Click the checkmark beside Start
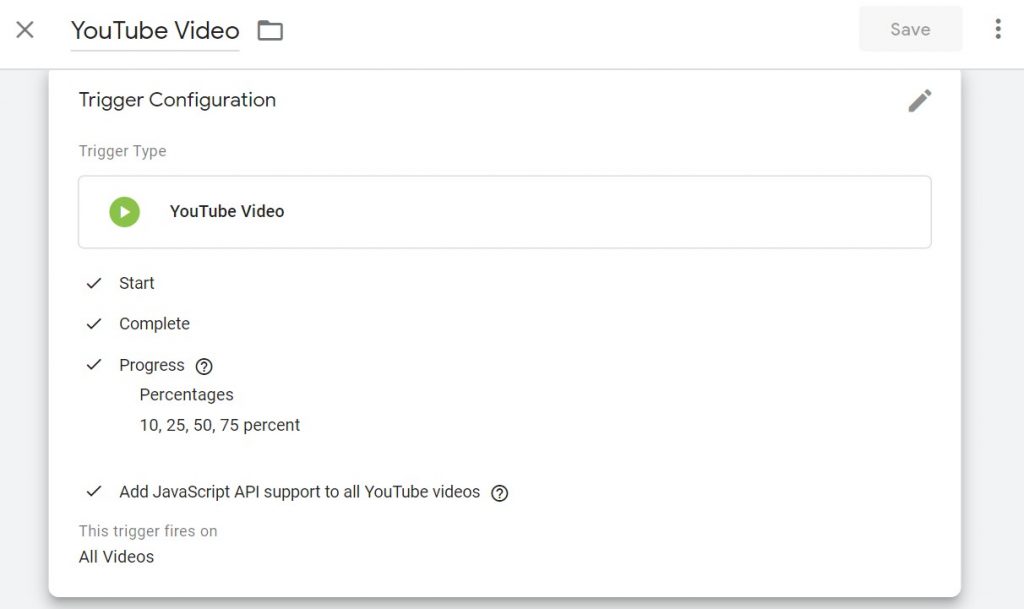The height and width of the screenshot is (609, 1024). [95, 283]
